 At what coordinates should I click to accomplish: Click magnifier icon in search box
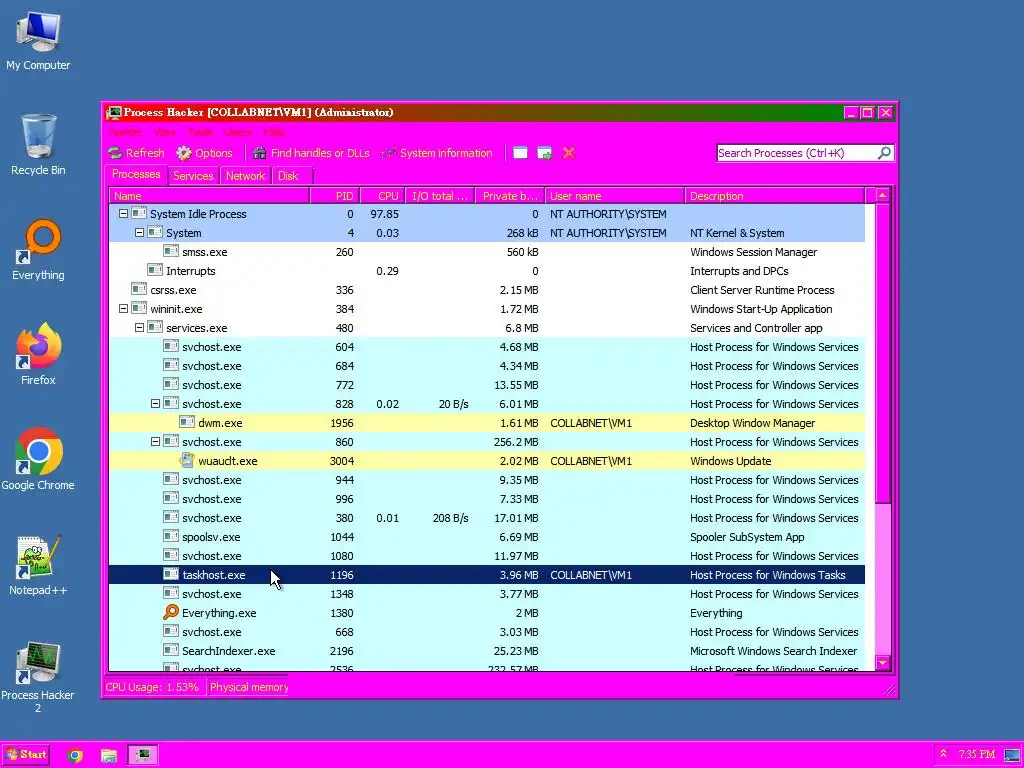(x=884, y=153)
